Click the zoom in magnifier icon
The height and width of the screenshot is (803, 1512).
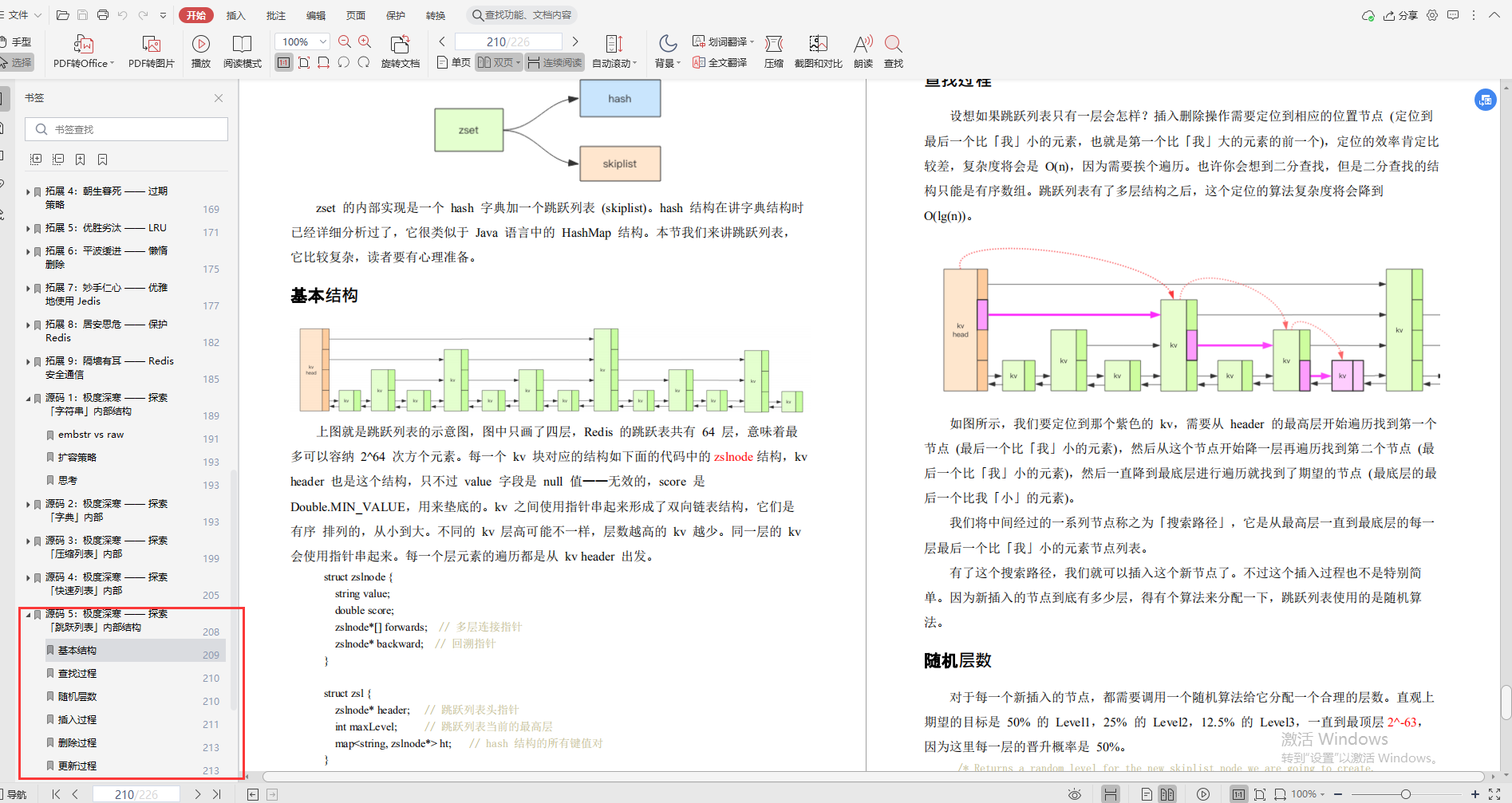[x=365, y=41]
